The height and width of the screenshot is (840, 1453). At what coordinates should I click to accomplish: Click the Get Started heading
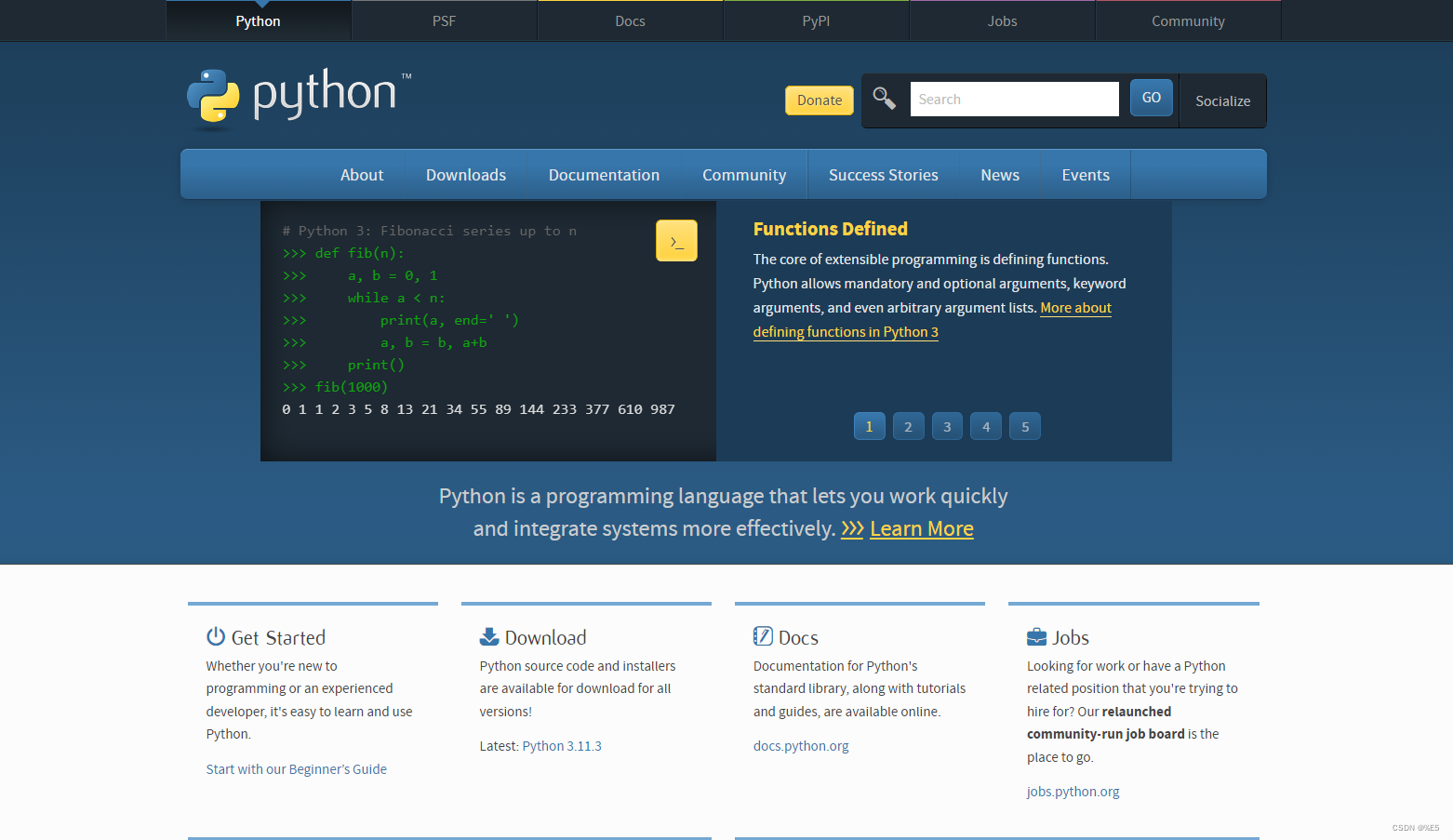coord(278,637)
